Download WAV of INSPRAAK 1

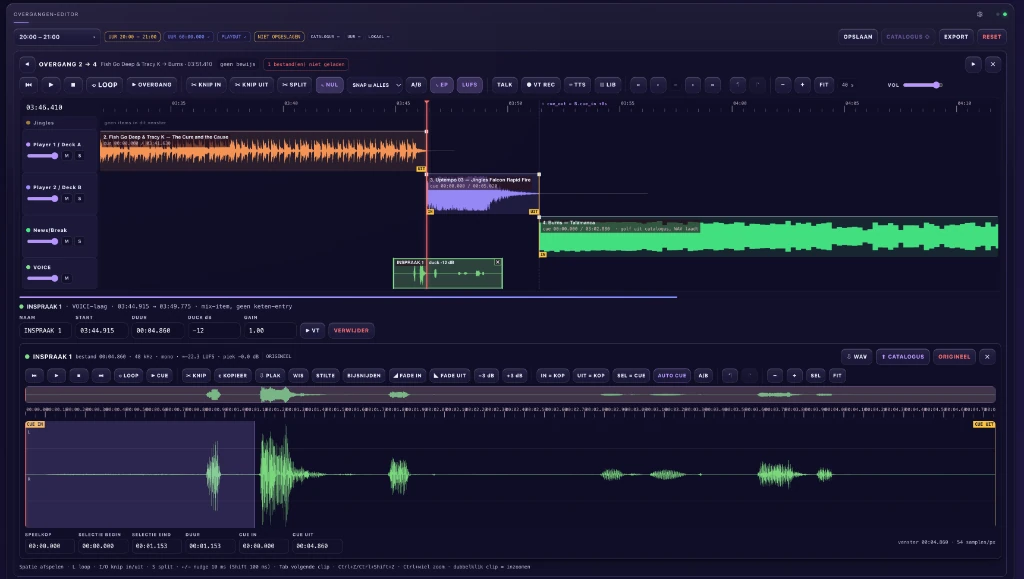pyautogui.click(x=857, y=357)
